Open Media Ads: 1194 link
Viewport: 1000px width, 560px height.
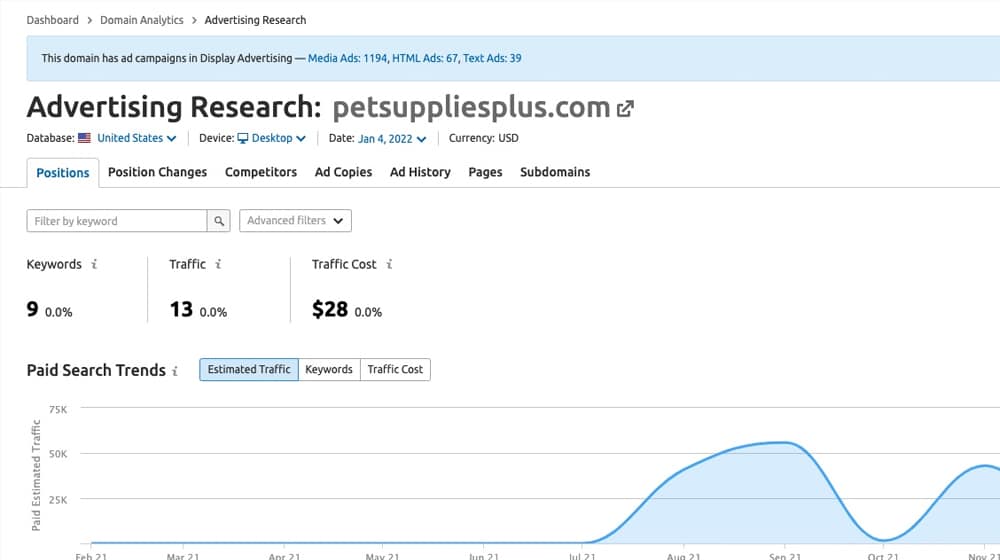348,58
